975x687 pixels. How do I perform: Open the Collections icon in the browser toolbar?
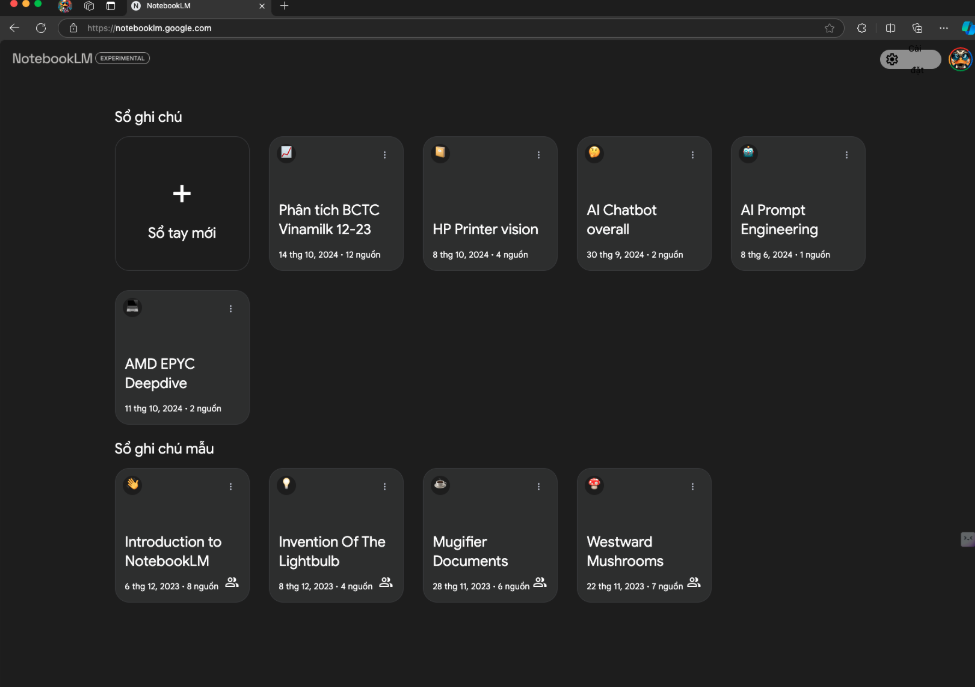[917, 28]
